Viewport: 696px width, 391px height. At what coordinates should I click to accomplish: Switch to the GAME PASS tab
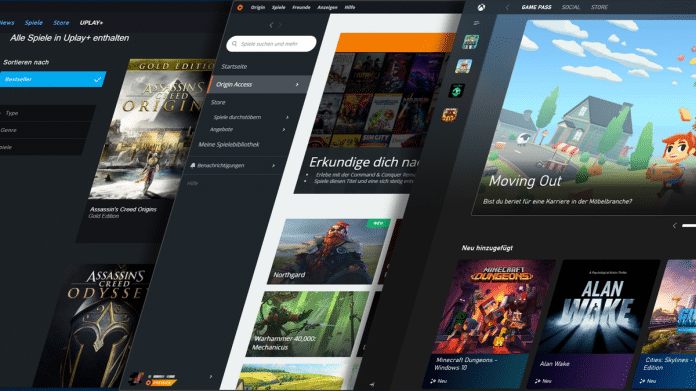(536, 7)
